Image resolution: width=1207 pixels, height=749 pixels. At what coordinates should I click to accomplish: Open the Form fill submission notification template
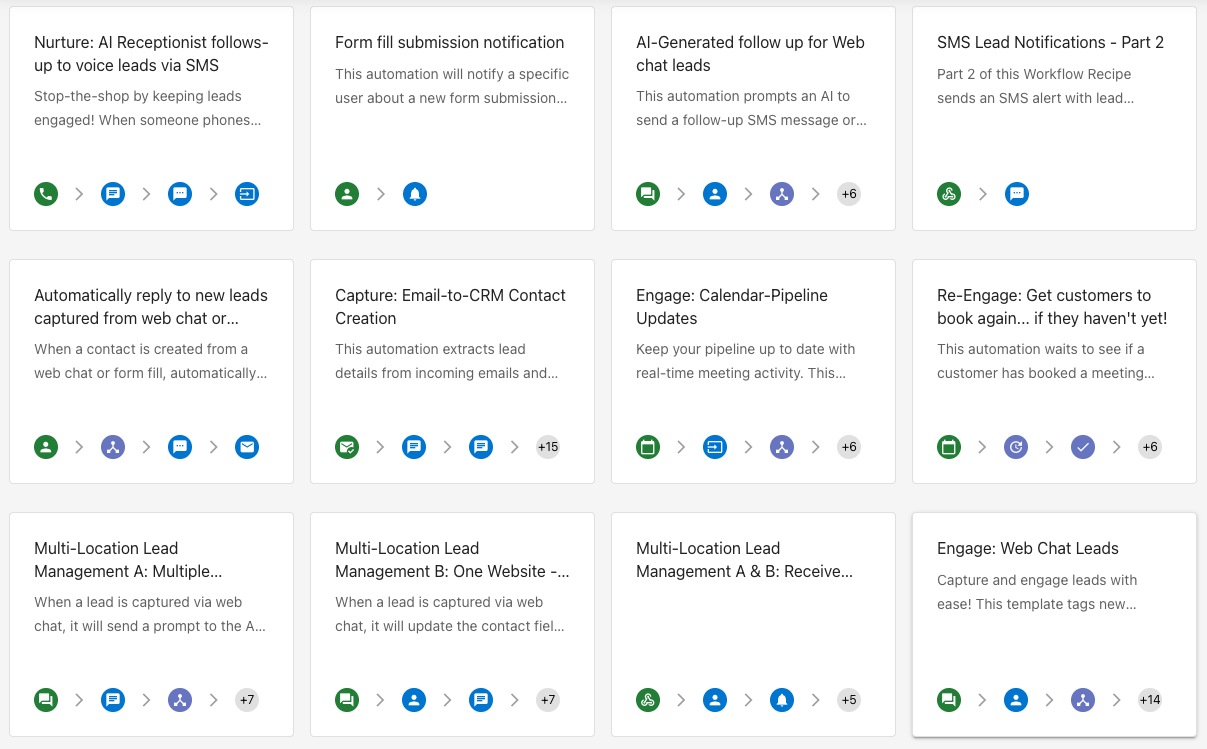click(450, 43)
